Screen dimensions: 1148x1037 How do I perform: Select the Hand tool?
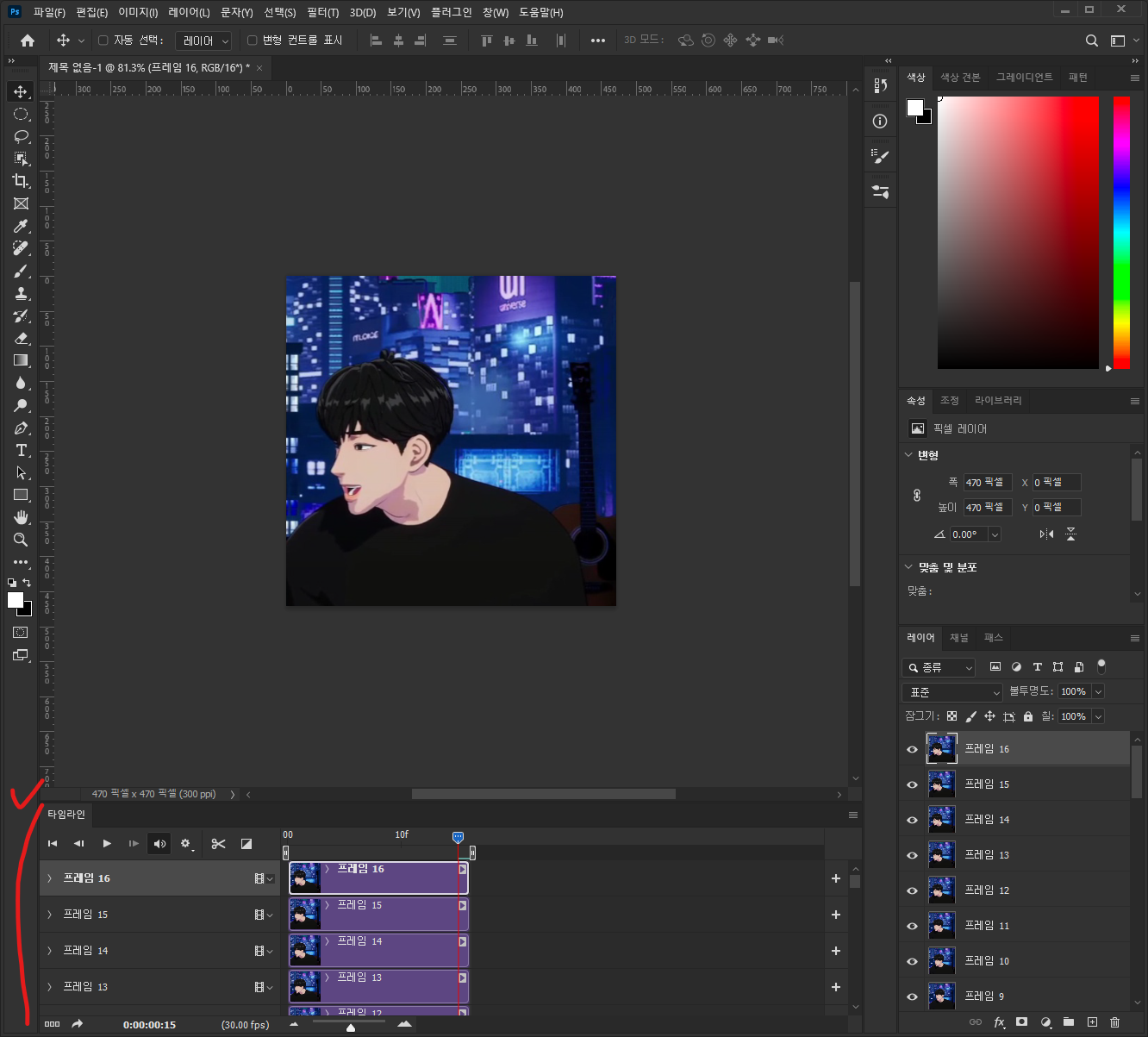[x=21, y=517]
